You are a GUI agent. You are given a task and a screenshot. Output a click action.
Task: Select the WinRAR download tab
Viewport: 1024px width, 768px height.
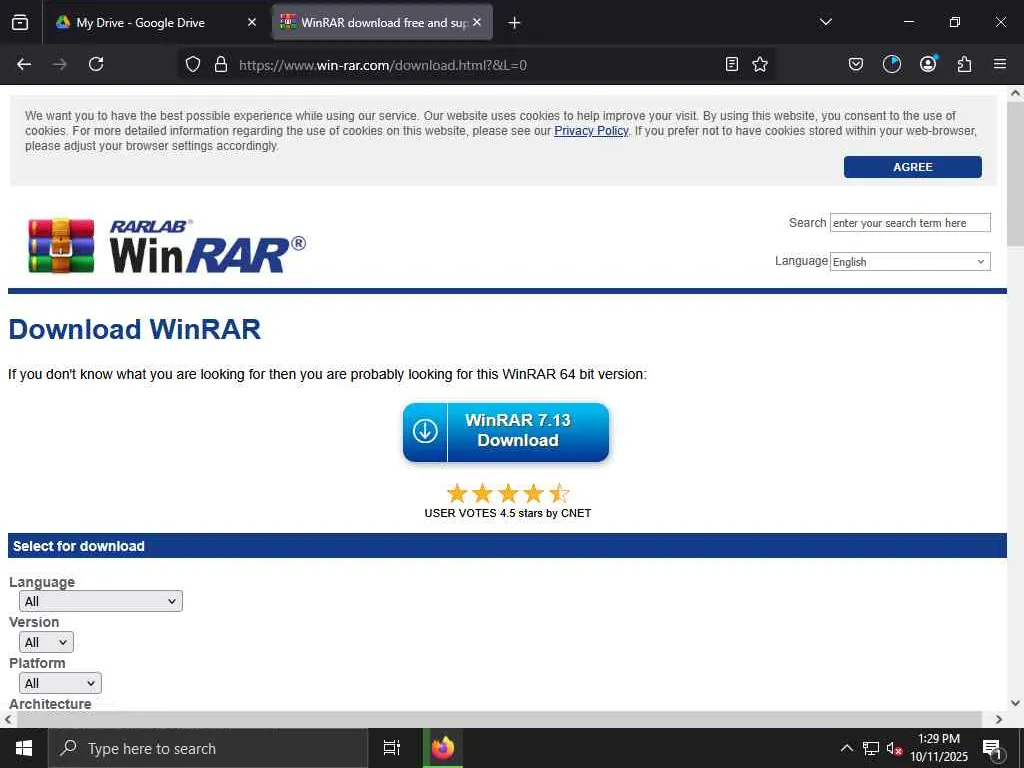click(x=382, y=22)
